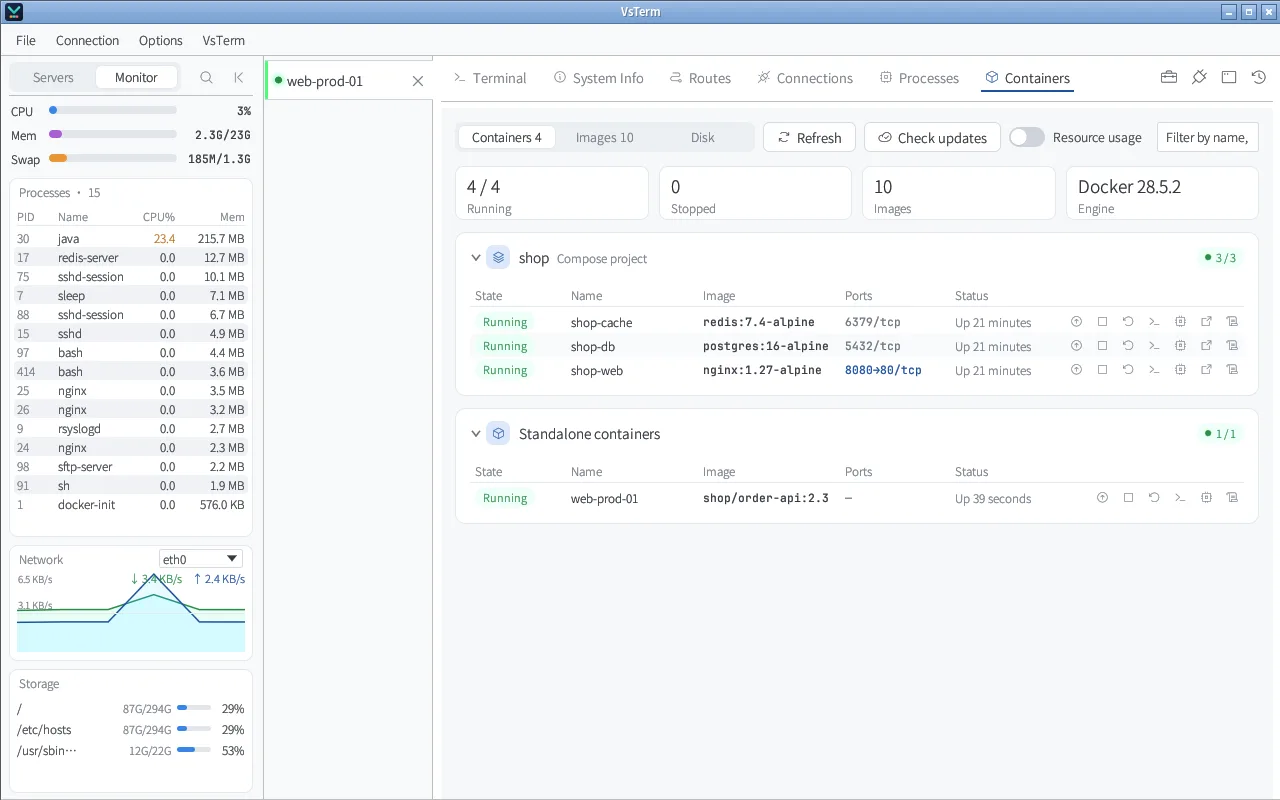Stop the web-prod-01 standalone container

pos(1128,498)
